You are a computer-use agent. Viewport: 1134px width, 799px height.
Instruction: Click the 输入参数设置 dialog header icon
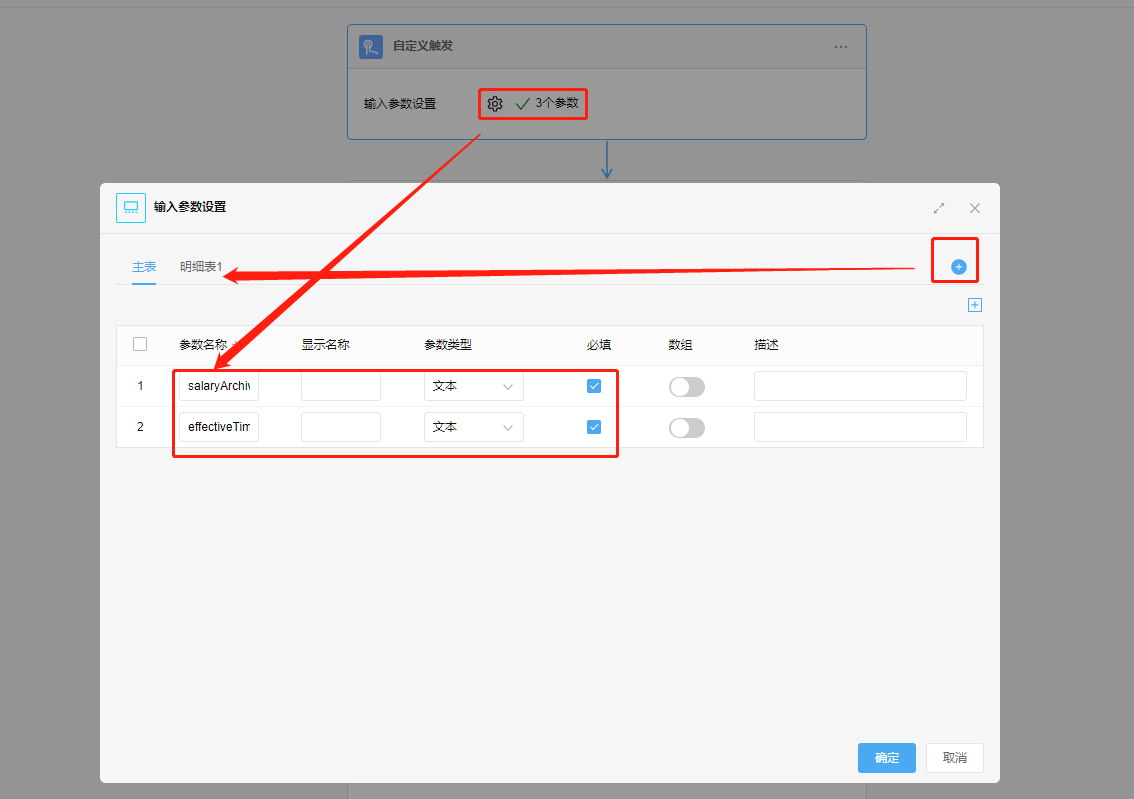click(131, 208)
